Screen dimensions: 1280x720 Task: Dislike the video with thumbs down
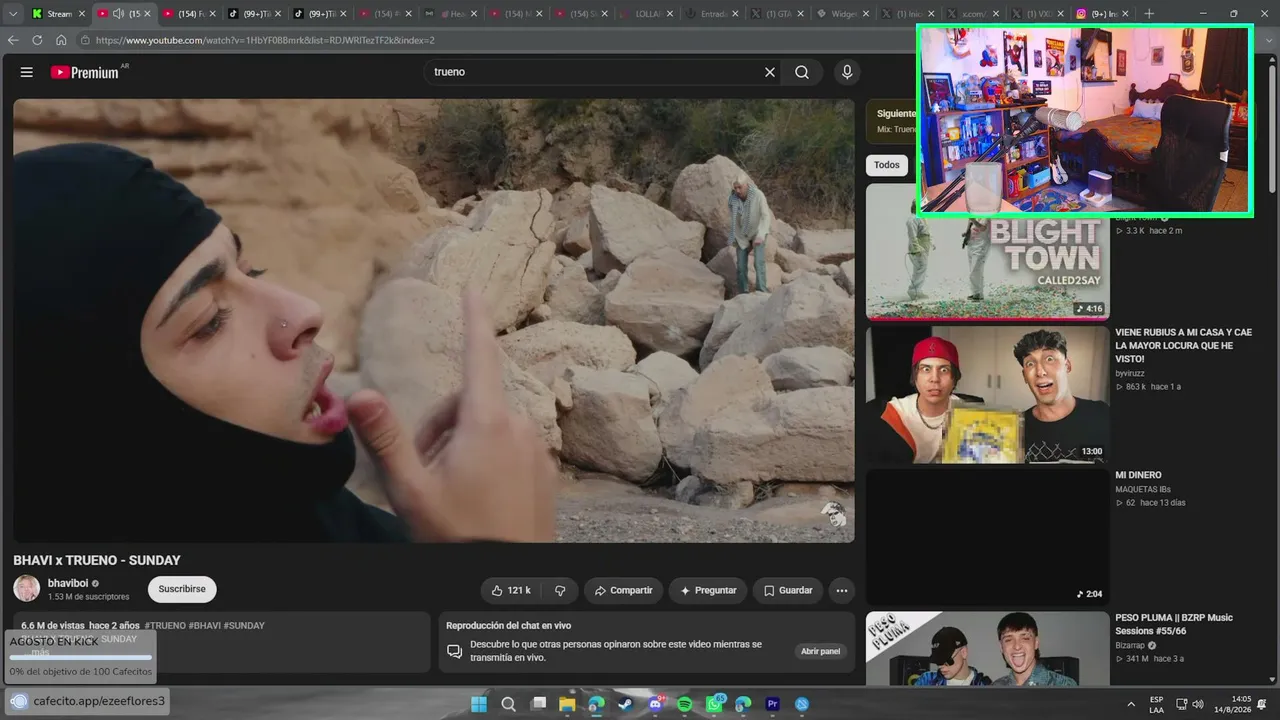(x=560, y=590)
